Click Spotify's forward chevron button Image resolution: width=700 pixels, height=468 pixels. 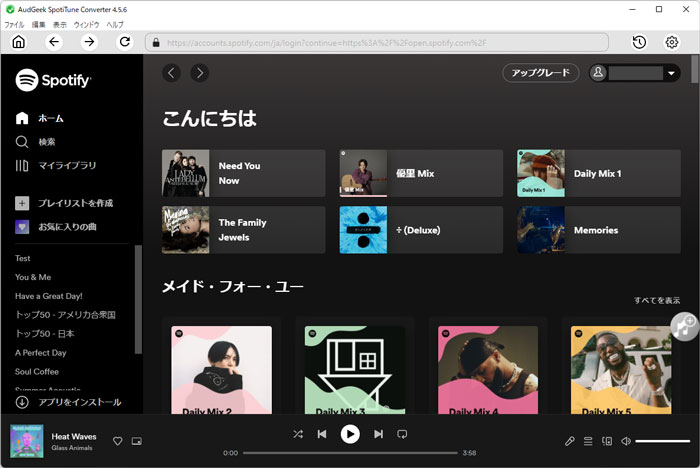[200, 73]
